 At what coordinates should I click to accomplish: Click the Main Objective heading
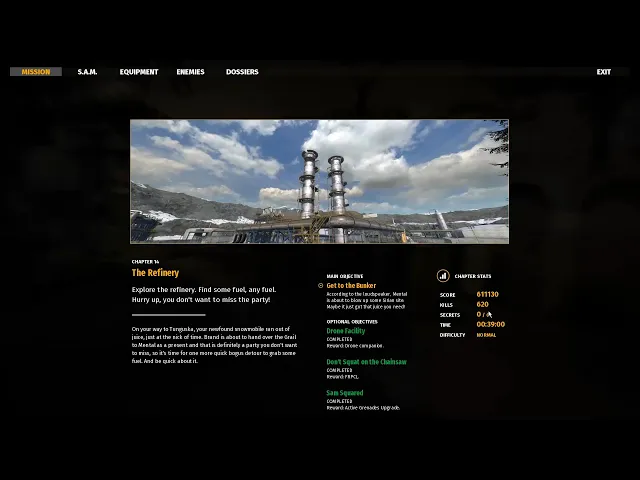(x=344, y=276)
